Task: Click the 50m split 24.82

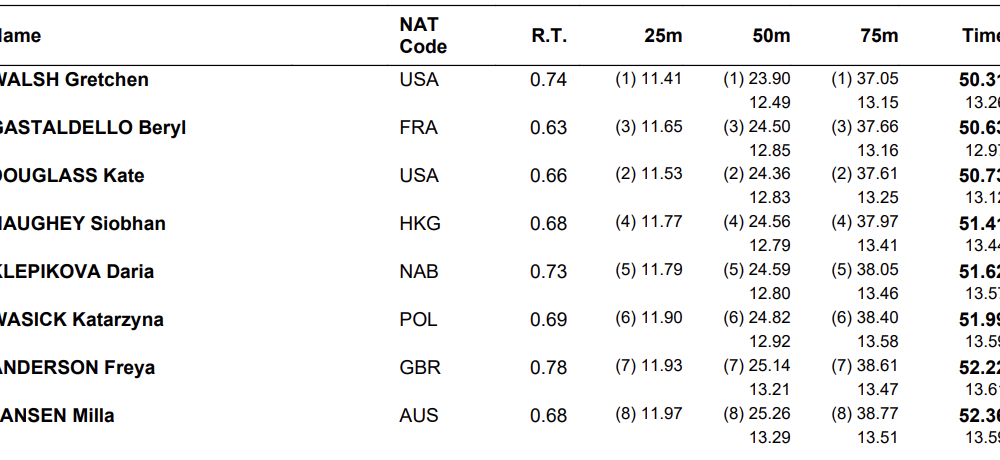Action: [769, 319]
